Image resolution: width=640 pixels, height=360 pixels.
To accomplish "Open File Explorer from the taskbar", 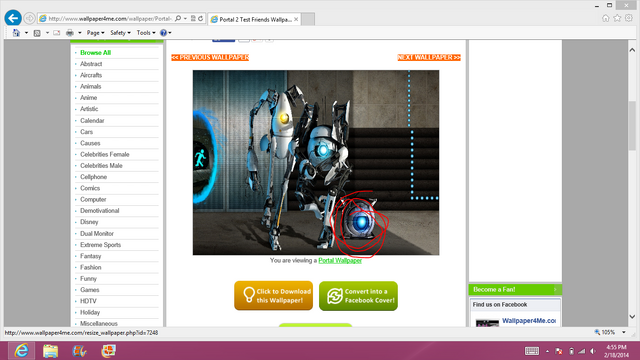I will point(51,351).
